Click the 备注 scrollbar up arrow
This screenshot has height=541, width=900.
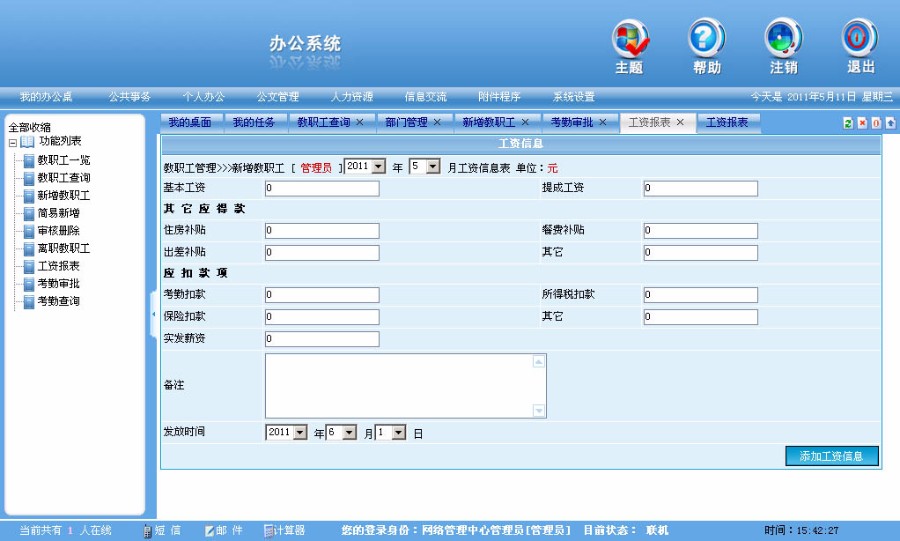538,361
